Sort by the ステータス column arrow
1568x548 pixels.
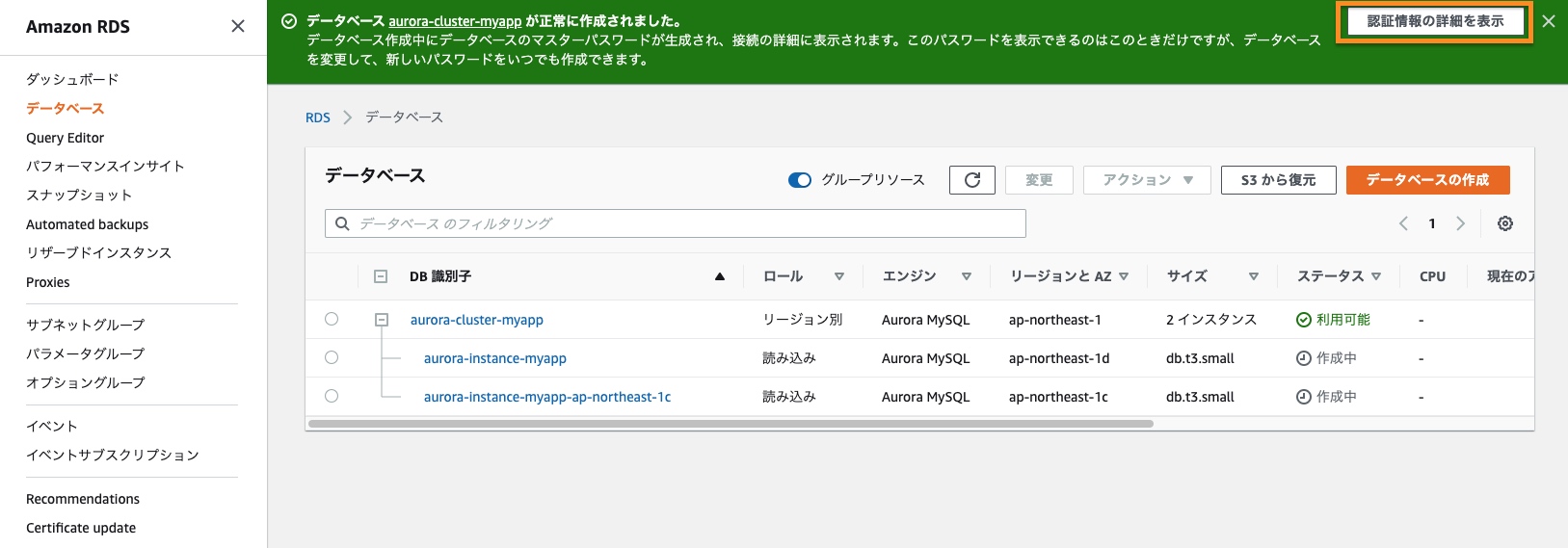pyautogui.click(x=1376, y=276)
